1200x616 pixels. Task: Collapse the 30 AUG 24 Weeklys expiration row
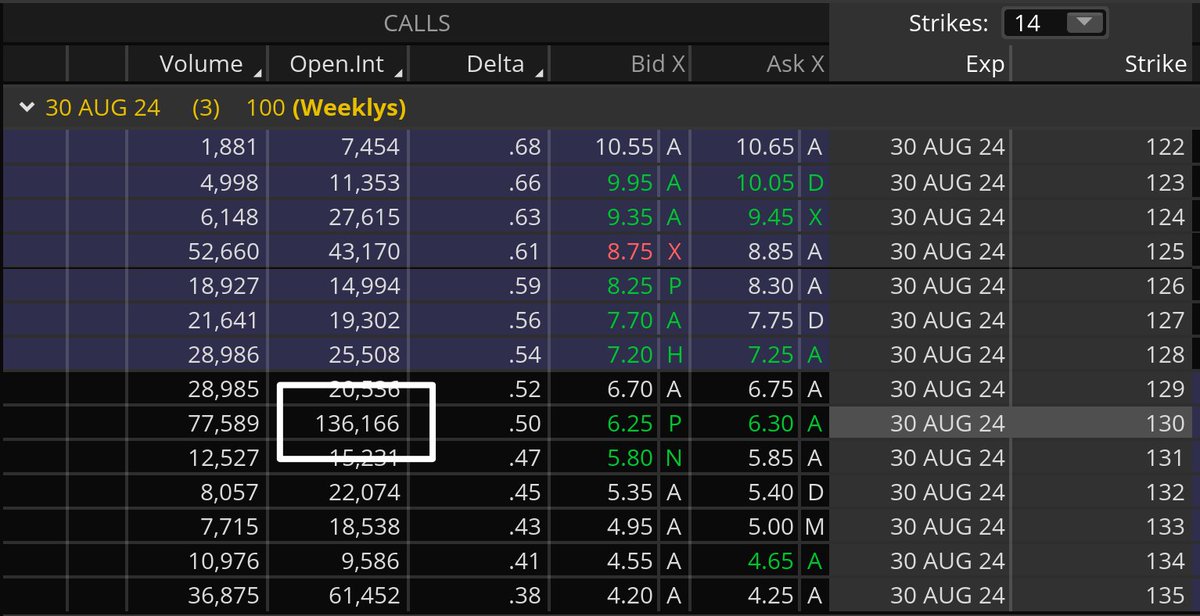pos(27,108)
